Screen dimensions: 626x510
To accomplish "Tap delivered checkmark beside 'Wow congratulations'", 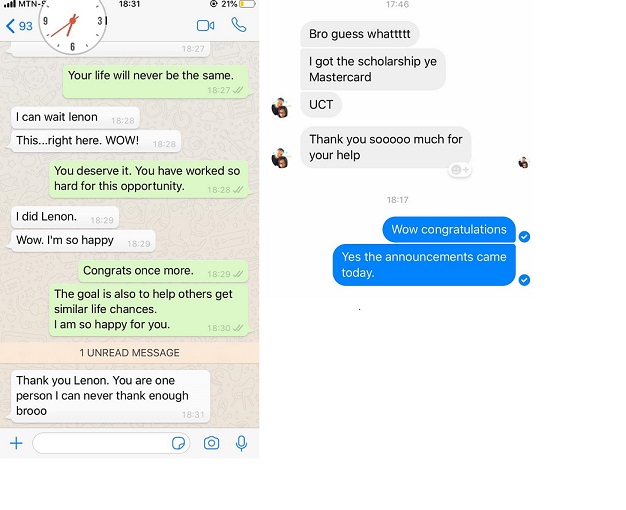I will click(x=524, y=237).
